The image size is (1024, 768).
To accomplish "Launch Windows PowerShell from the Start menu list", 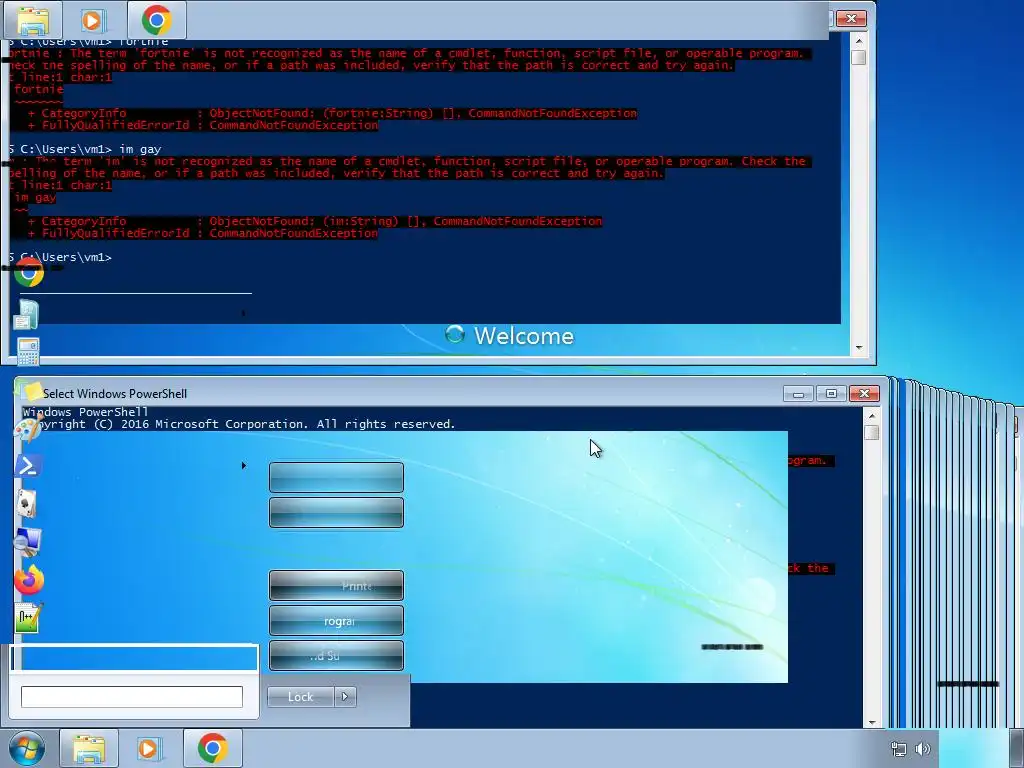I will [29, 466].
